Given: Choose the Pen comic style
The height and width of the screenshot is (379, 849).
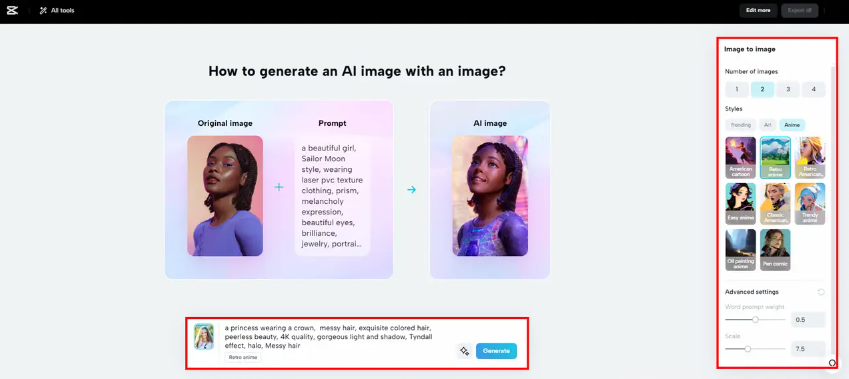Looking at the screenshot, I should click(775, 250).
